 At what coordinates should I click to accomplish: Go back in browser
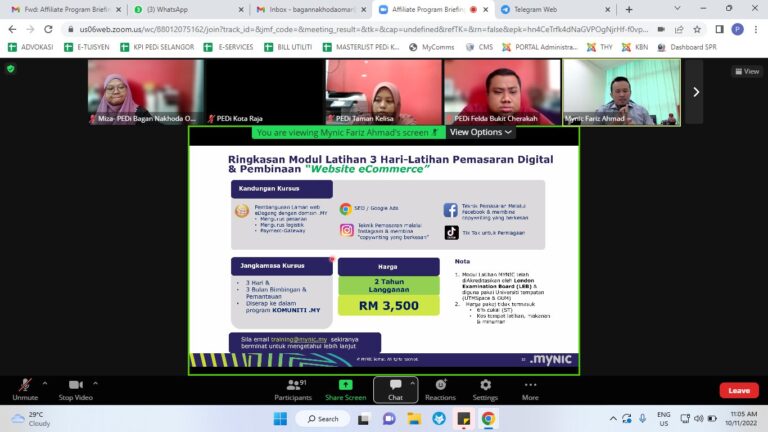(x=12, y=29)
